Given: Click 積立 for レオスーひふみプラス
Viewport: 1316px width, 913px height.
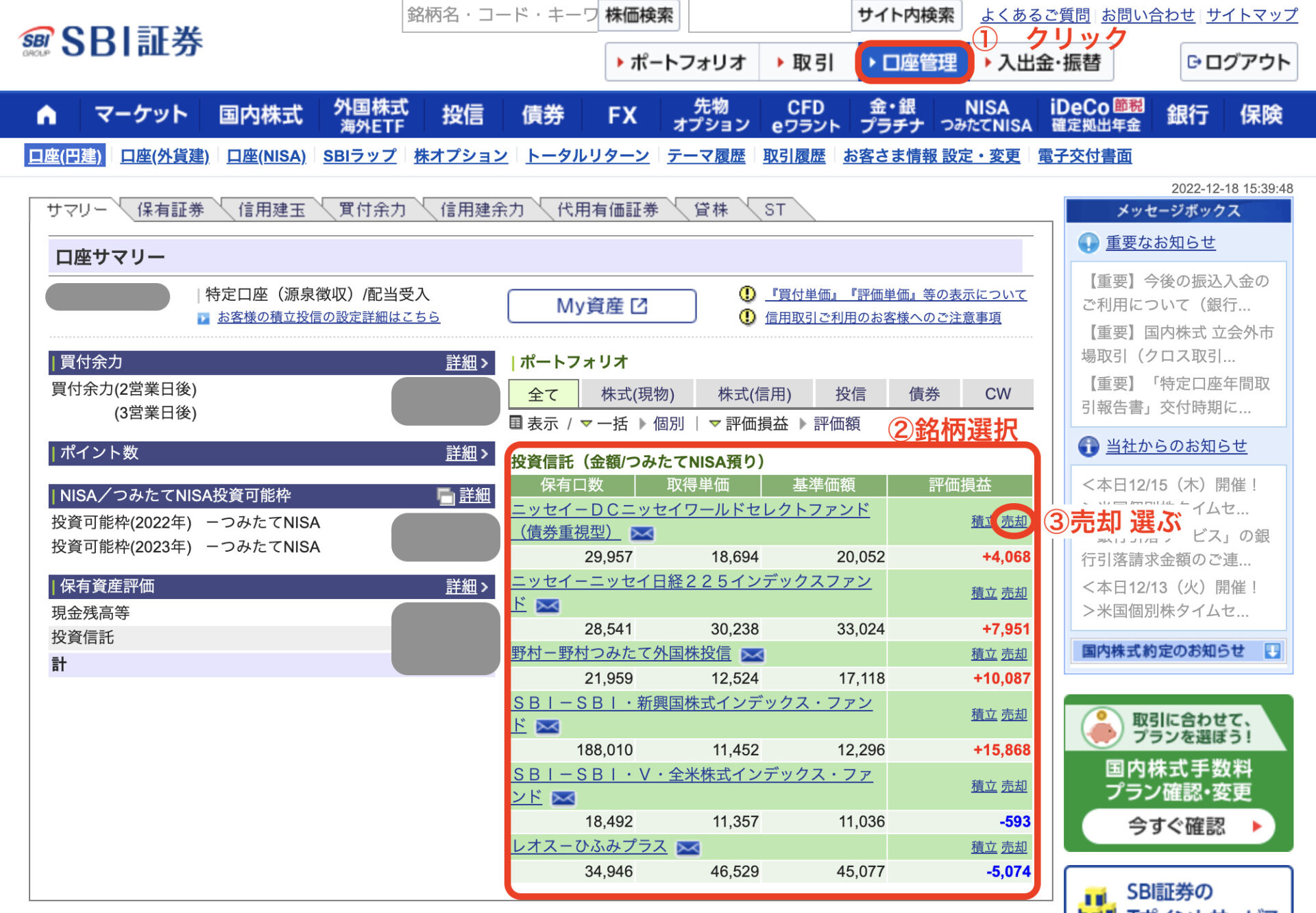Looking at the screenshot, I should coord(984,848).
